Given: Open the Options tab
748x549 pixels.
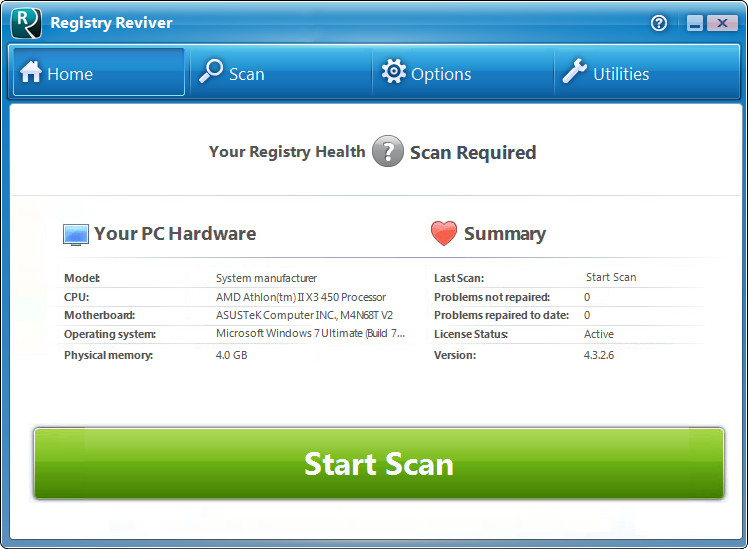Looking at the screenshot, I should [463, 72].
